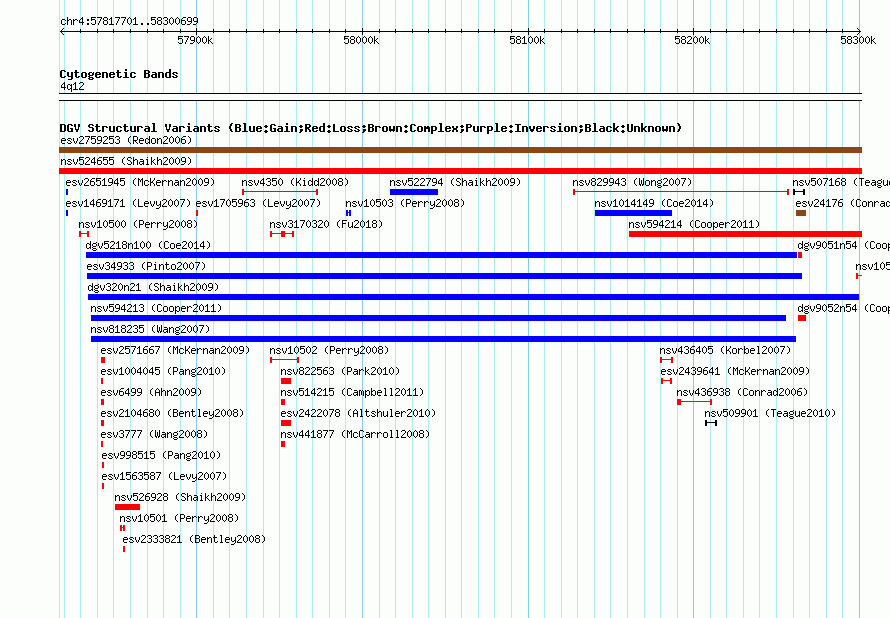Click the dgv5218n100 blue gain bar
890x618 pixels.
coord(442,255)
